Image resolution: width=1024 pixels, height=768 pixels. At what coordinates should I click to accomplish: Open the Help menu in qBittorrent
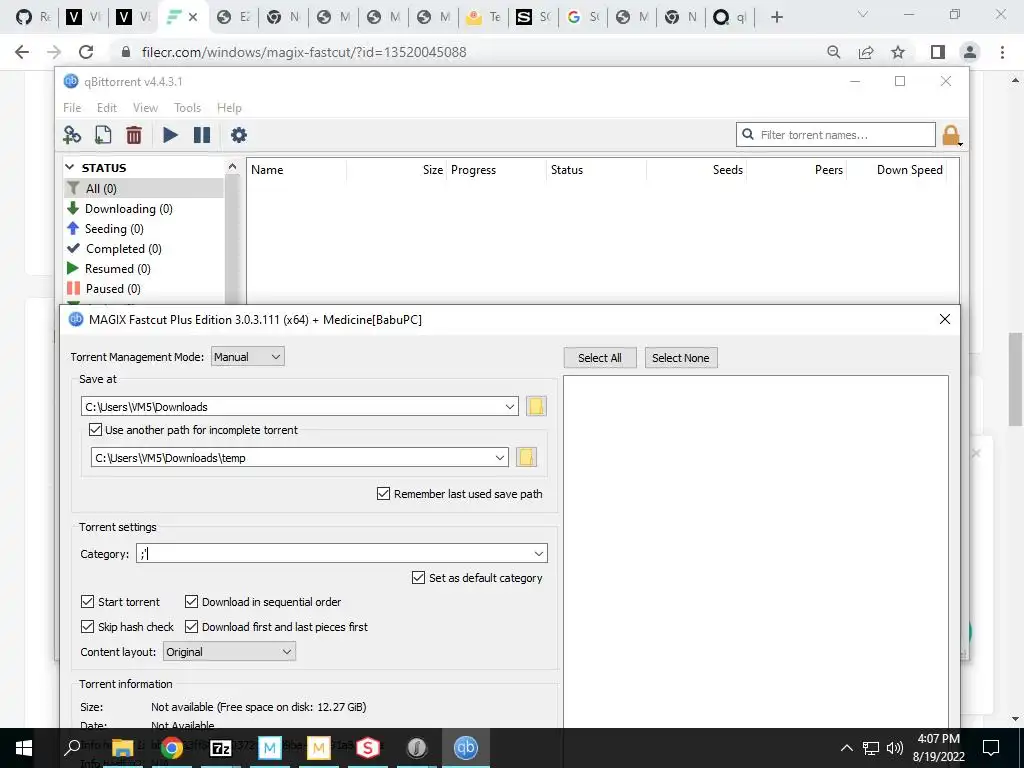coord(229,108)
